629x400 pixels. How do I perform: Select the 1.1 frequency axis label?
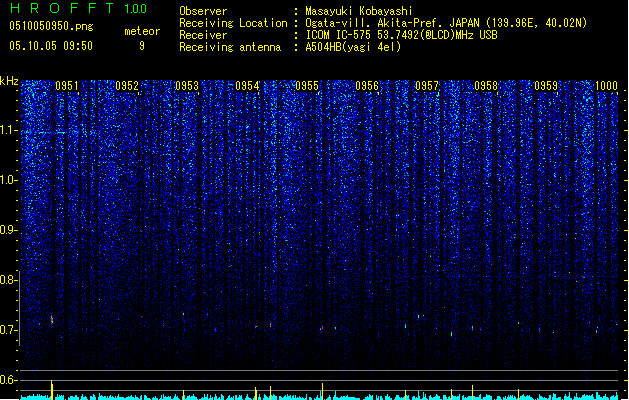[x=8, y=130]
